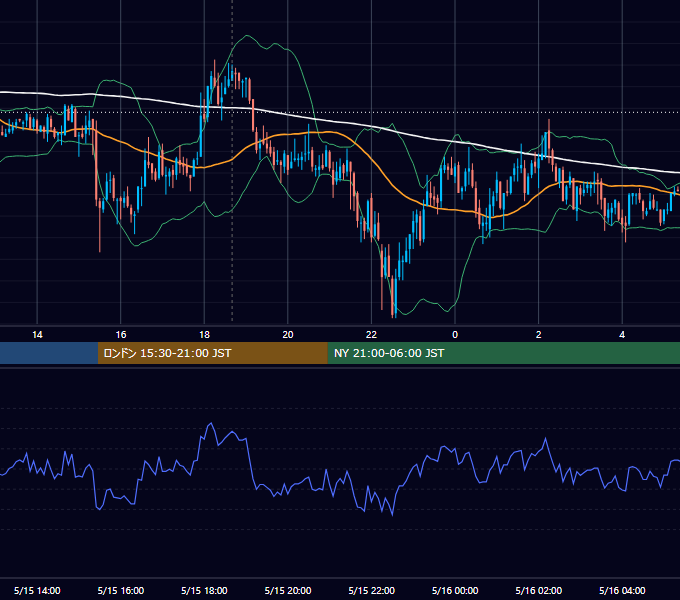
Task: Click the 18 hour label on price chart axis
Action: (x=204, y=335)
